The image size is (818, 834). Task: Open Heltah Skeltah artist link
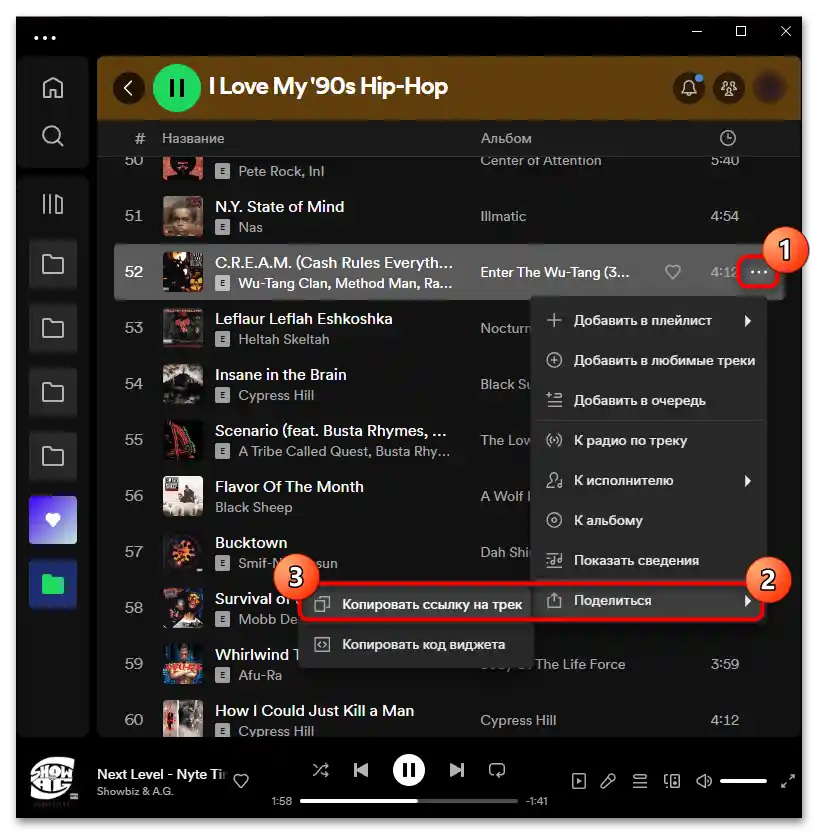(x=284, y=339)
